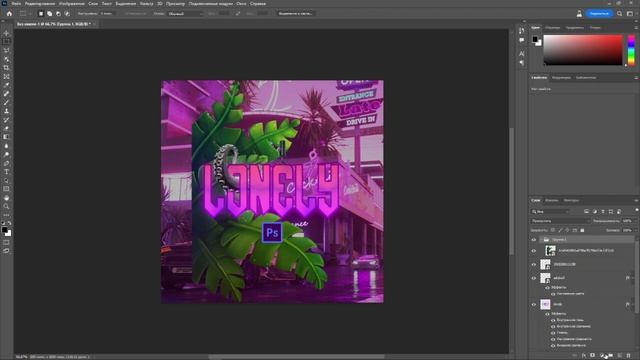Click the fx add layer style icon
Viewport: 640px width, 360px height.
click(x=584, y=356)
